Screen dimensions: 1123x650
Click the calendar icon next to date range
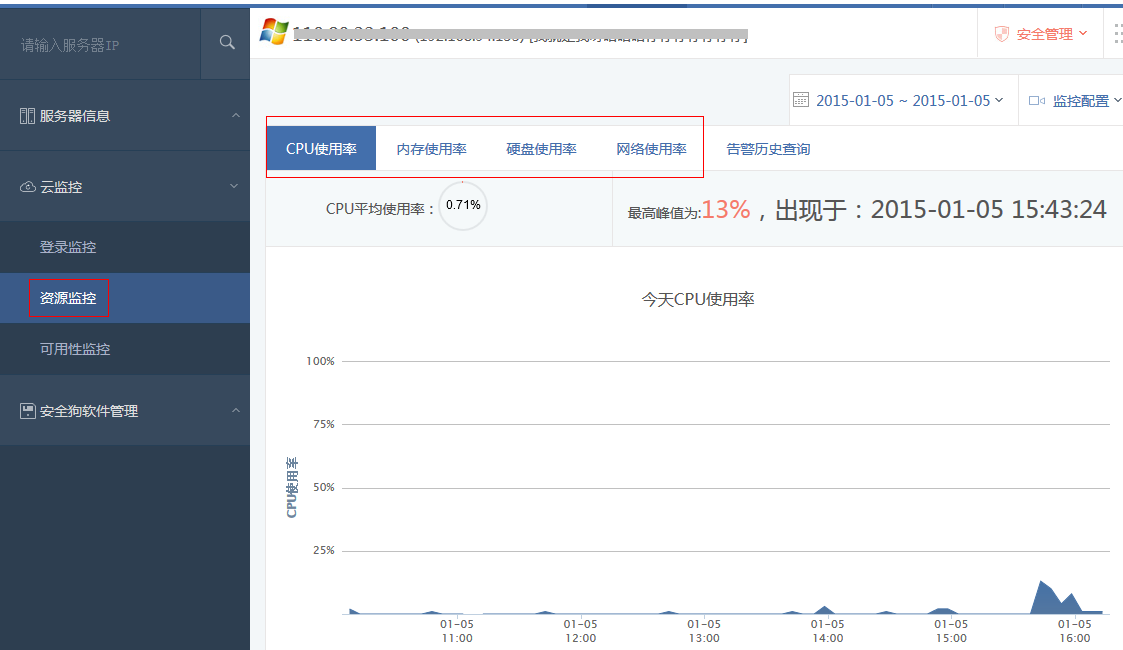point(800,100)
